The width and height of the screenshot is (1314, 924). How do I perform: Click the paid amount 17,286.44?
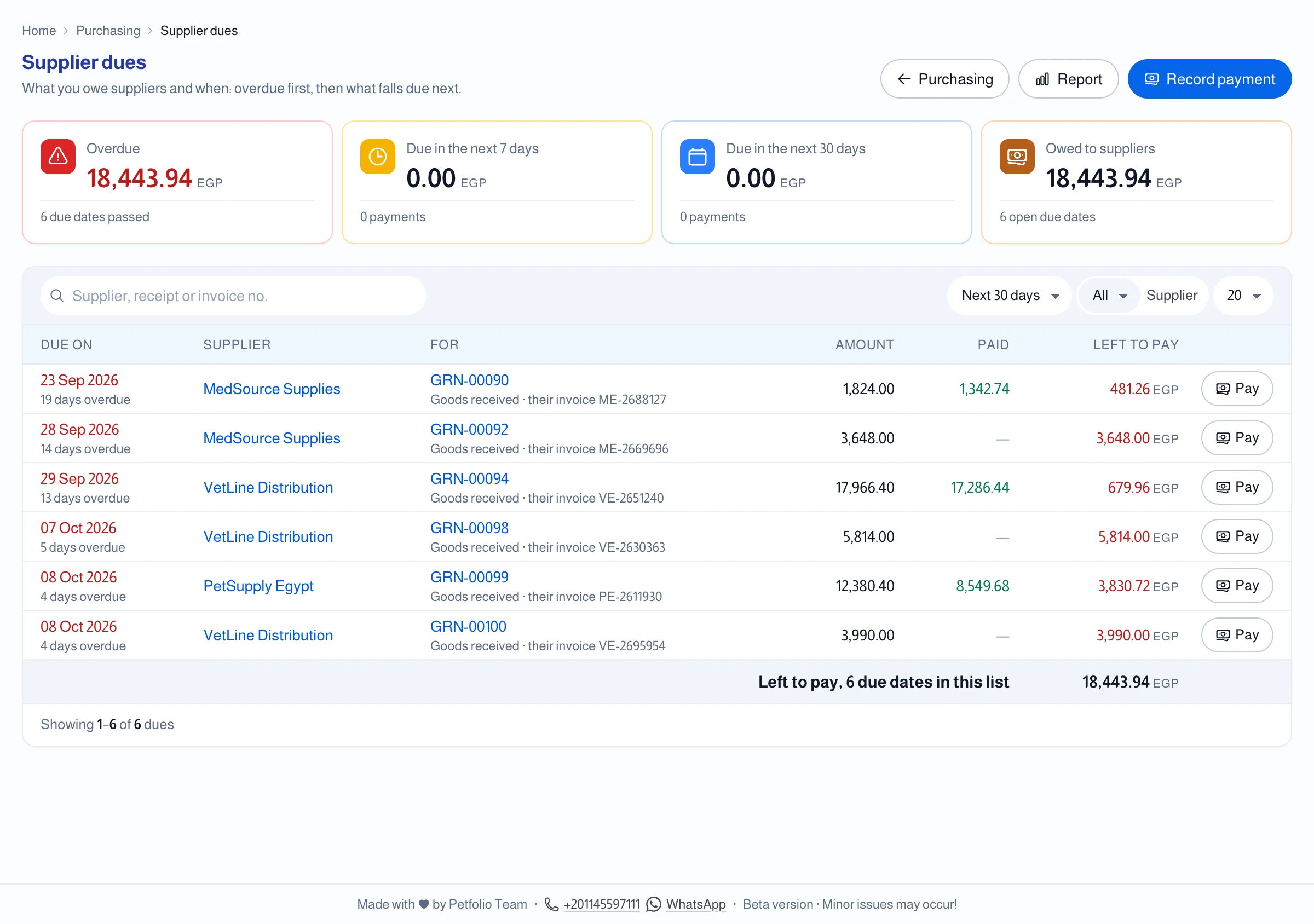click(980, 488)
